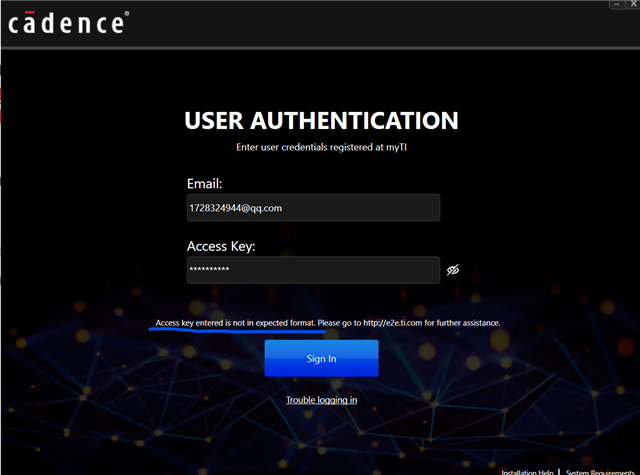
Task: Click the 1728324944@qq.com email text
Action: pyautogui.click(x=234, y=208)
